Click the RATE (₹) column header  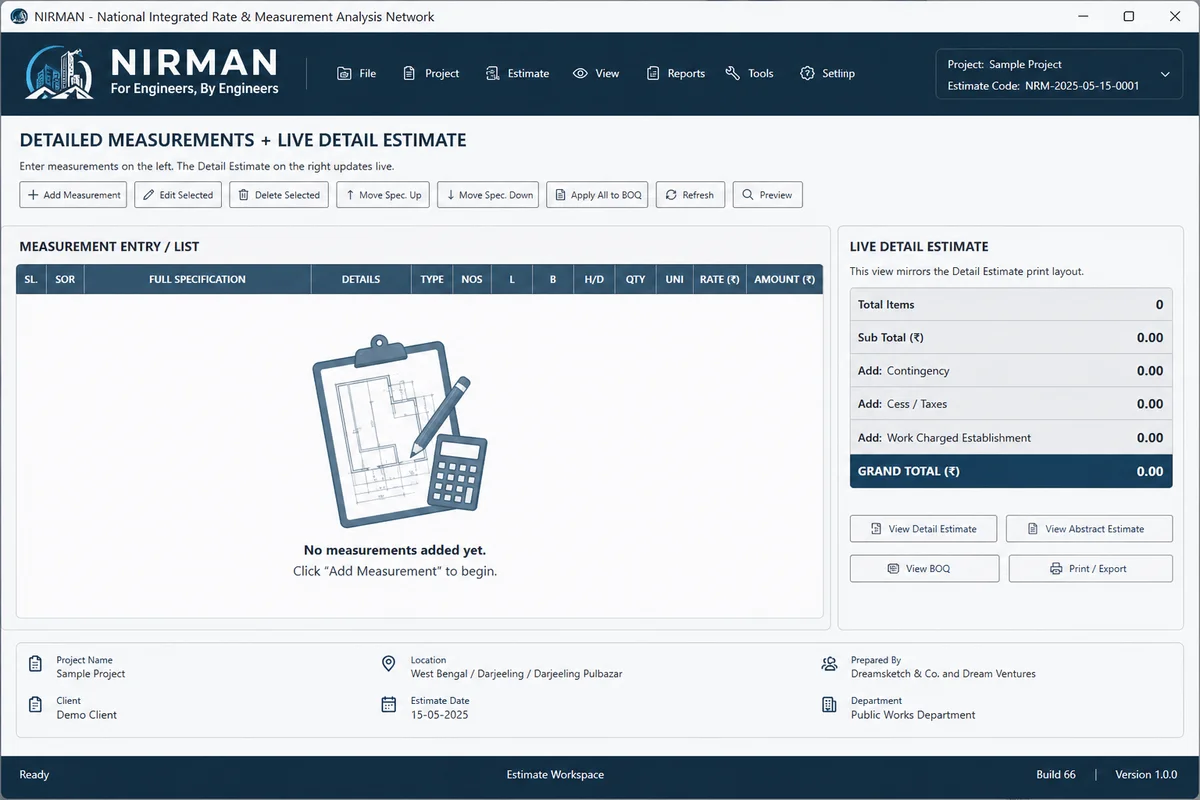tap(720, 279)
